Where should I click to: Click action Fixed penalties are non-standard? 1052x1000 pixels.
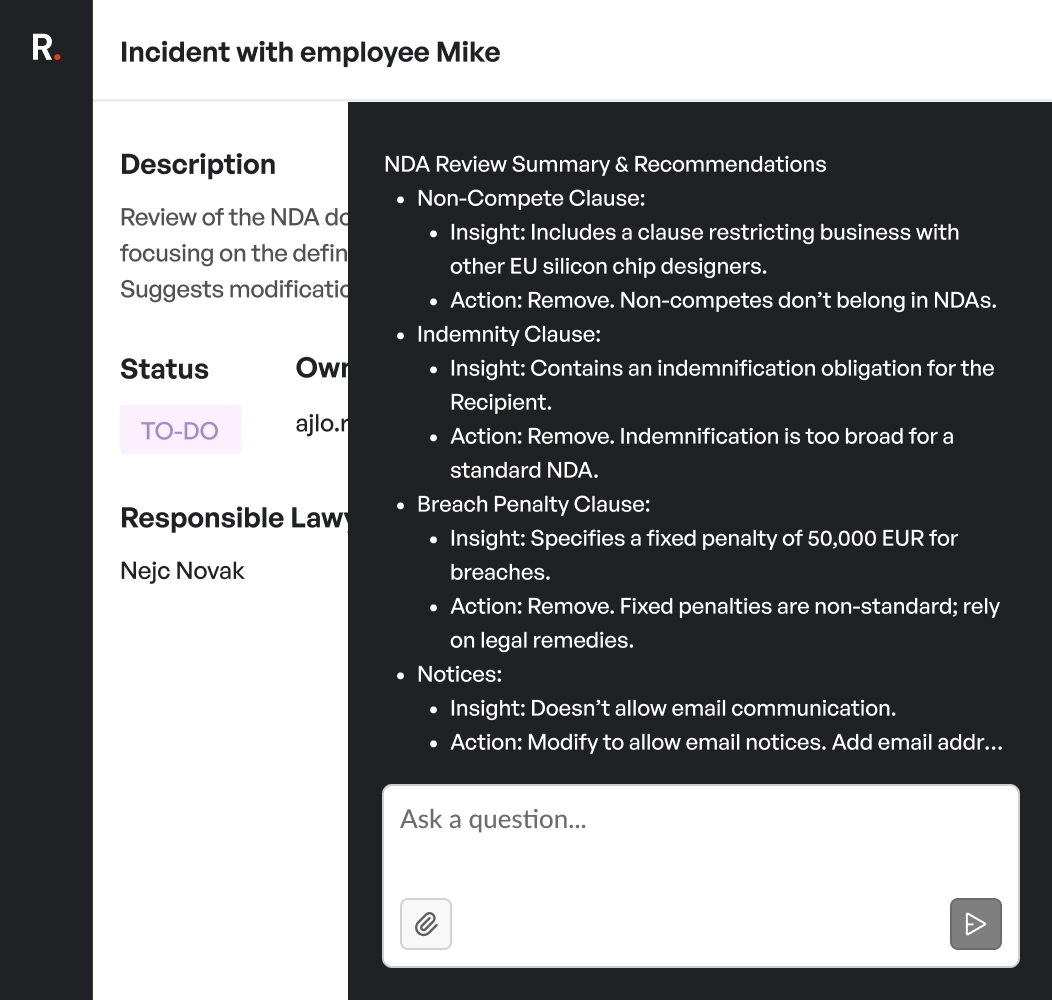[x=725, y=623]
